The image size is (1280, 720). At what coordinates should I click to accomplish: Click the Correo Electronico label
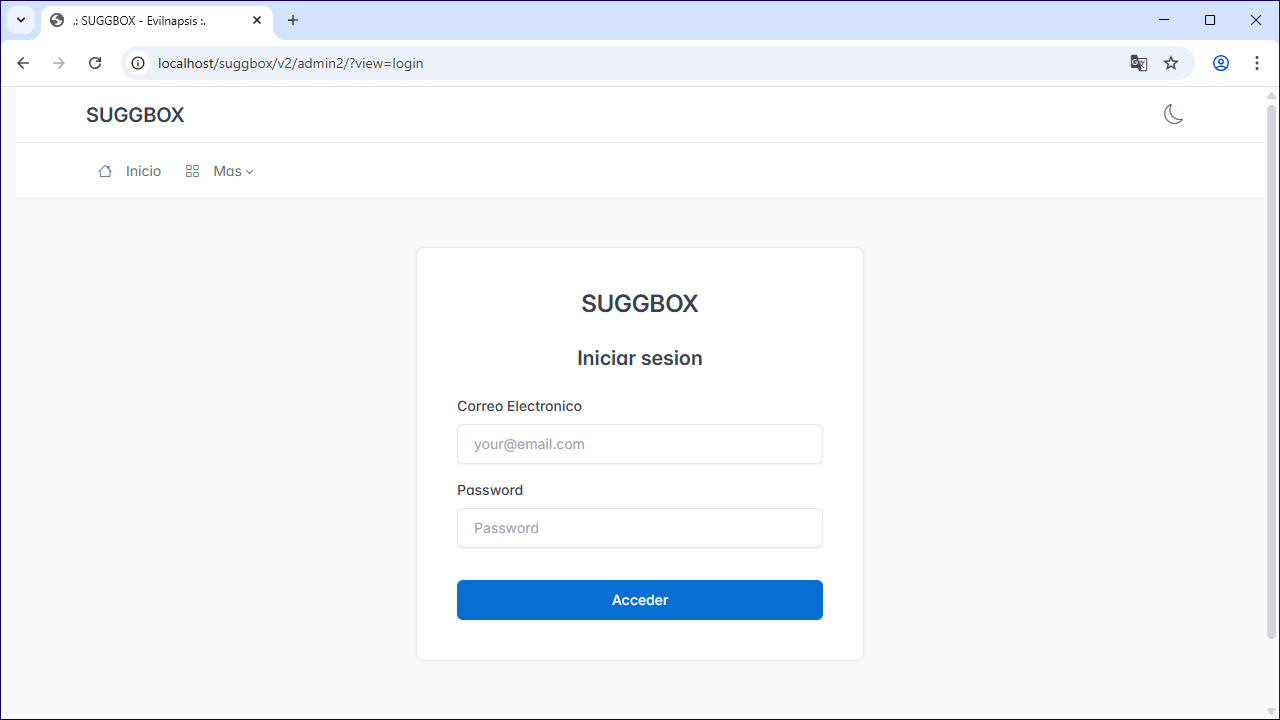[x=519, y=406]
